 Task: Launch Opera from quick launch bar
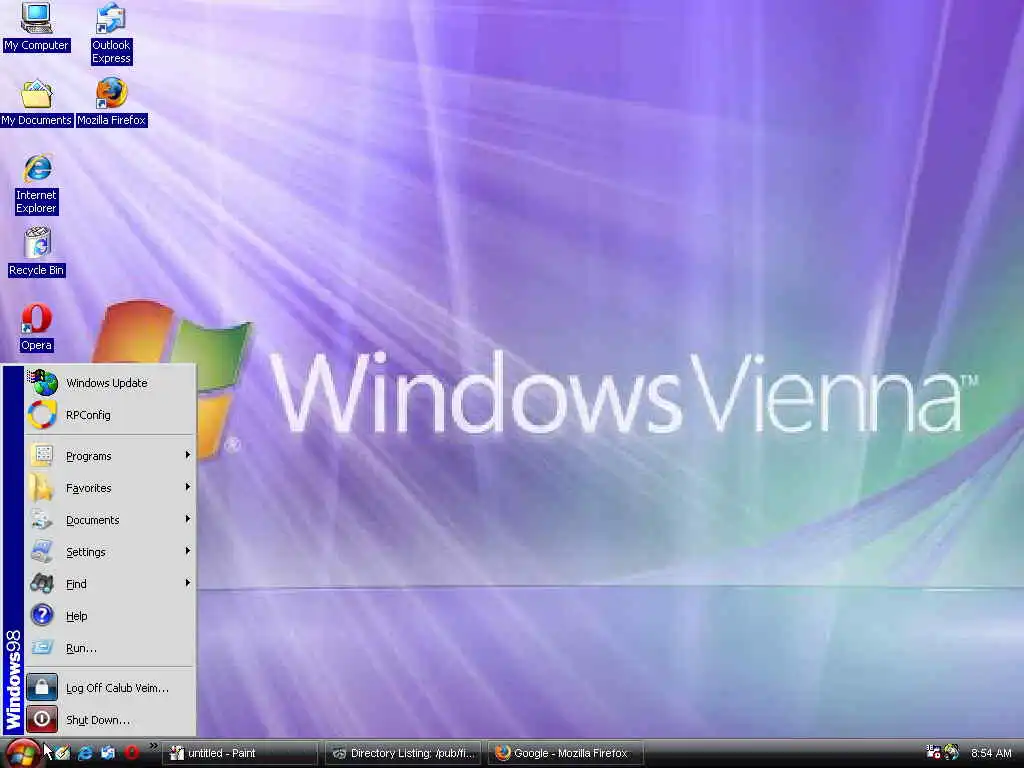point(131,753)
